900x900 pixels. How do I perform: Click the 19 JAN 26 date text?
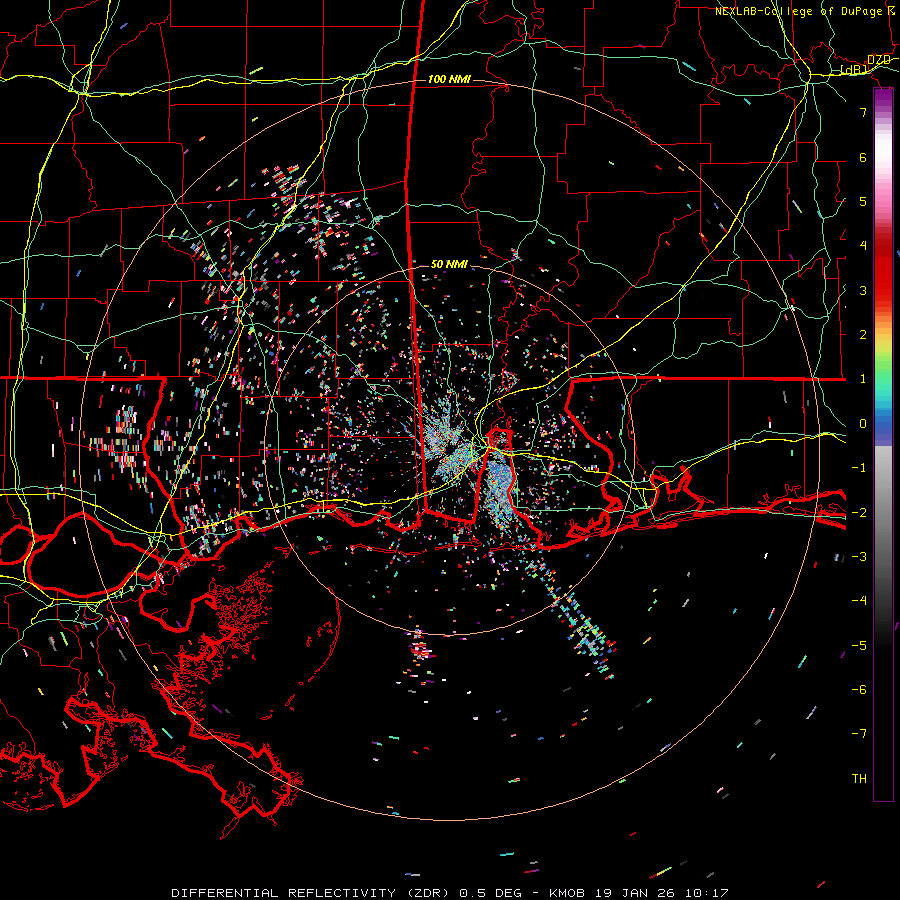(x=633, y=893)
